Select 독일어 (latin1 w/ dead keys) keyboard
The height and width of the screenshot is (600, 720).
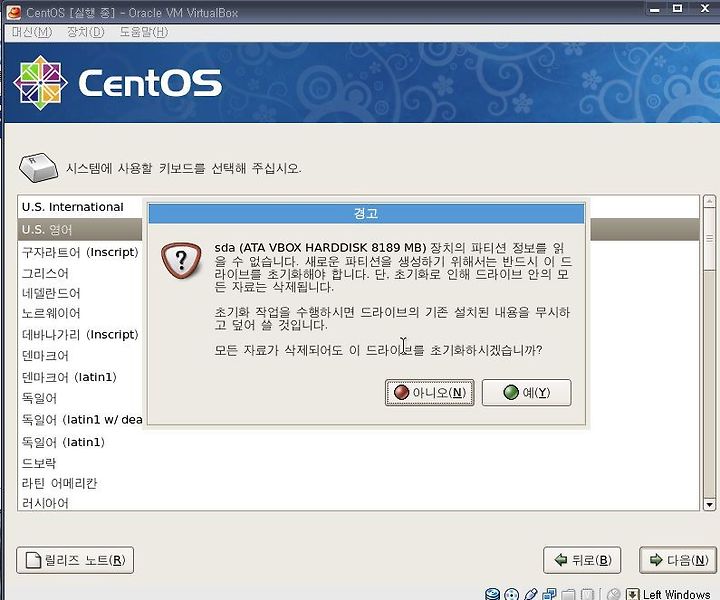[80, 420]
